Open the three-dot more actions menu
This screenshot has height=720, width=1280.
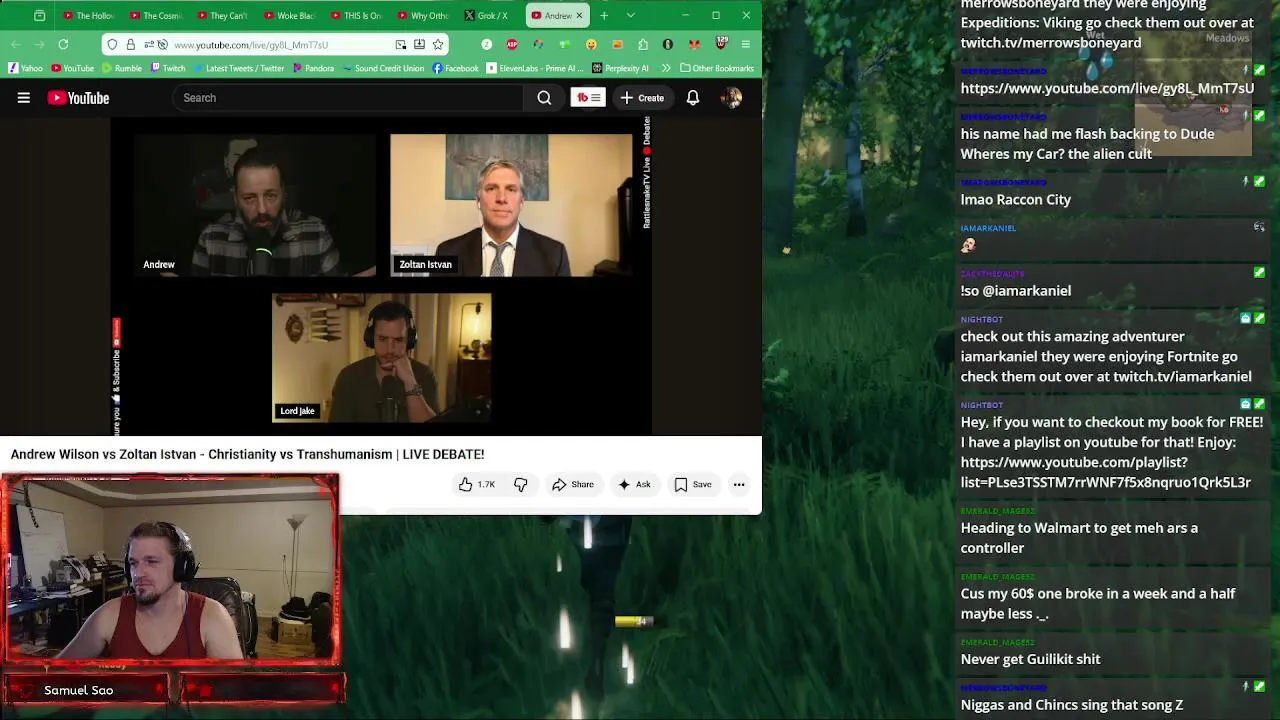(x=739, y=484)
